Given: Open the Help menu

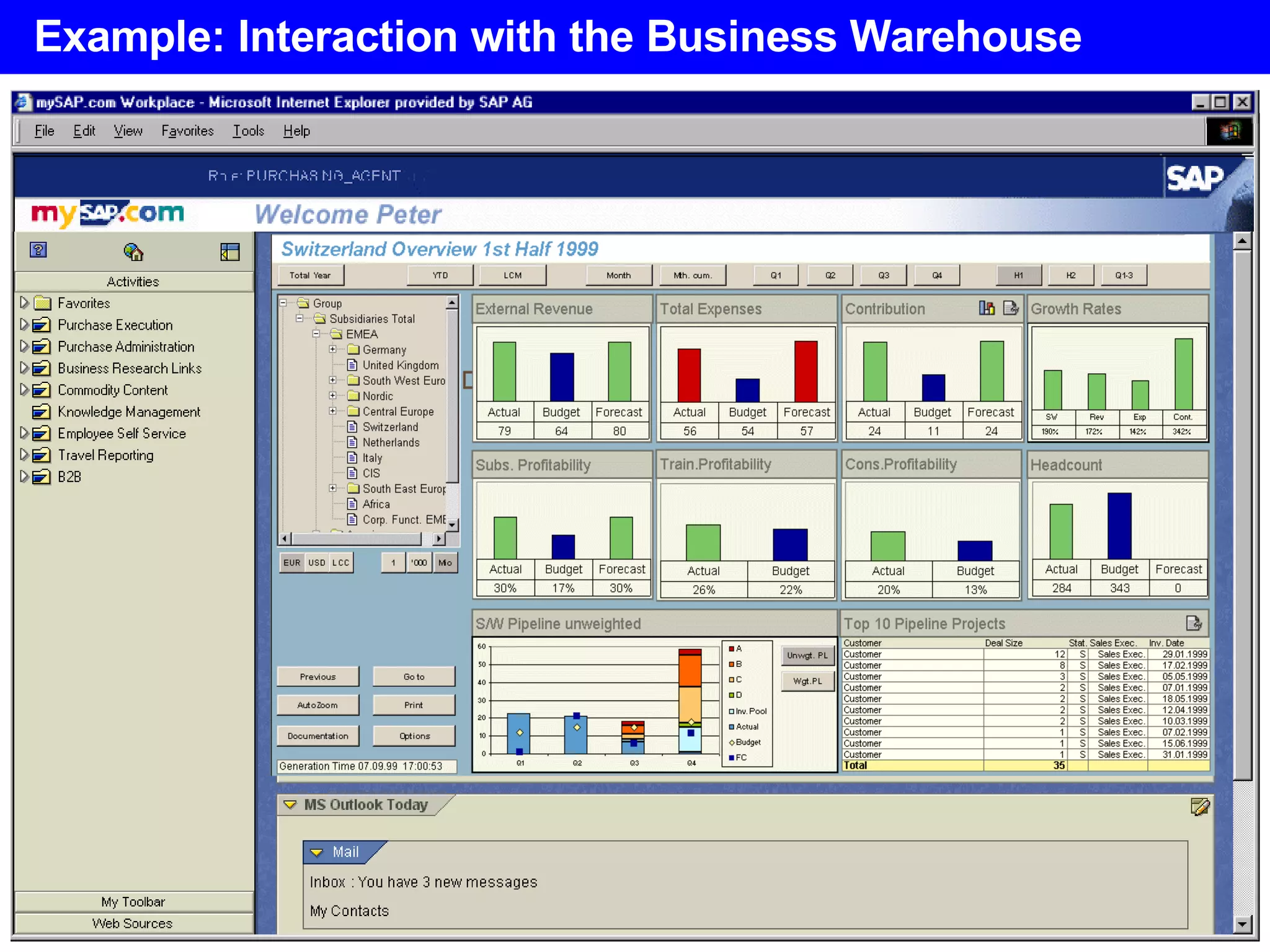Looking at the screenshot, I should click(296, 131).
